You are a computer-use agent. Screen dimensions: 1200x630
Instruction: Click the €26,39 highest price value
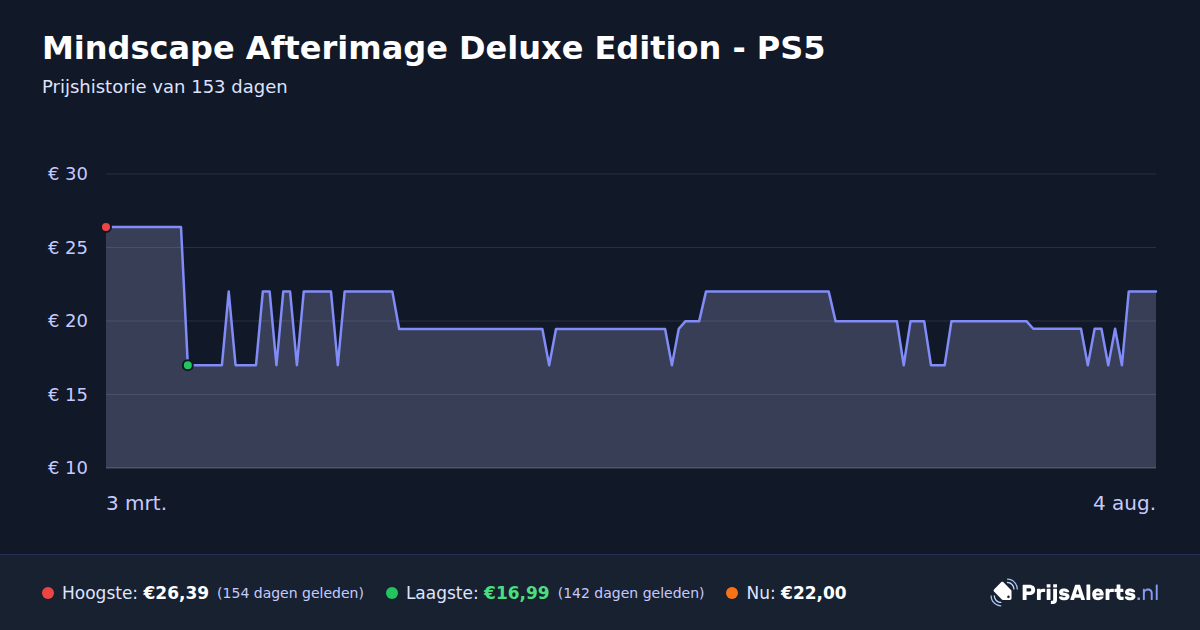(x=176, y=593)
